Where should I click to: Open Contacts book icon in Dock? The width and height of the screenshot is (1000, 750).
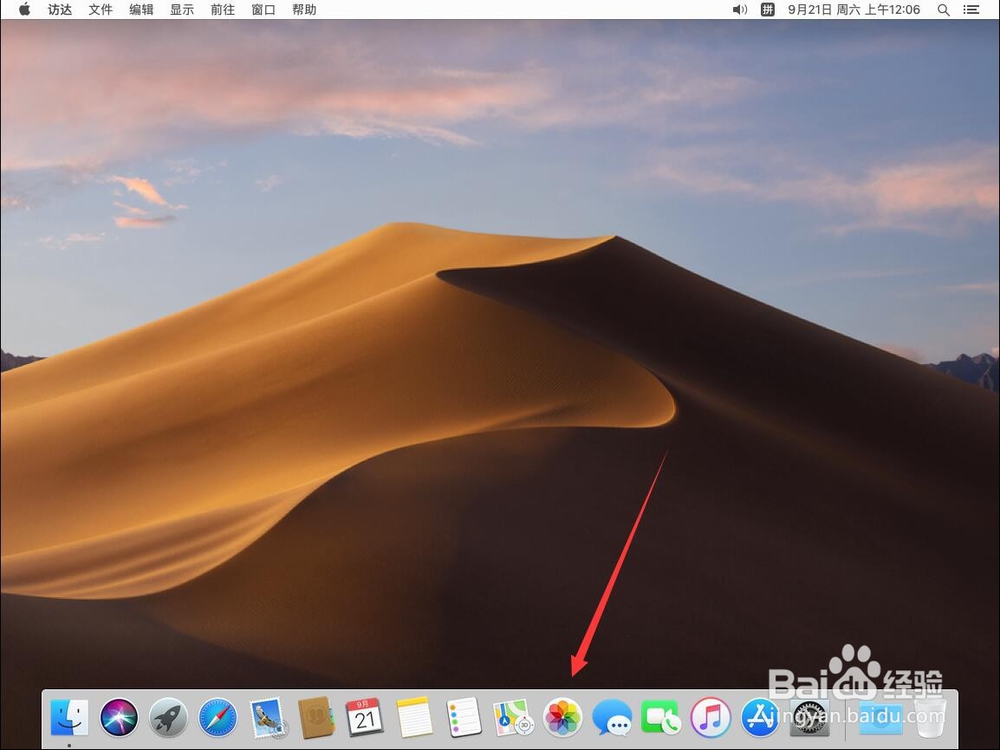pyautogui.click(x=316, y=717)
